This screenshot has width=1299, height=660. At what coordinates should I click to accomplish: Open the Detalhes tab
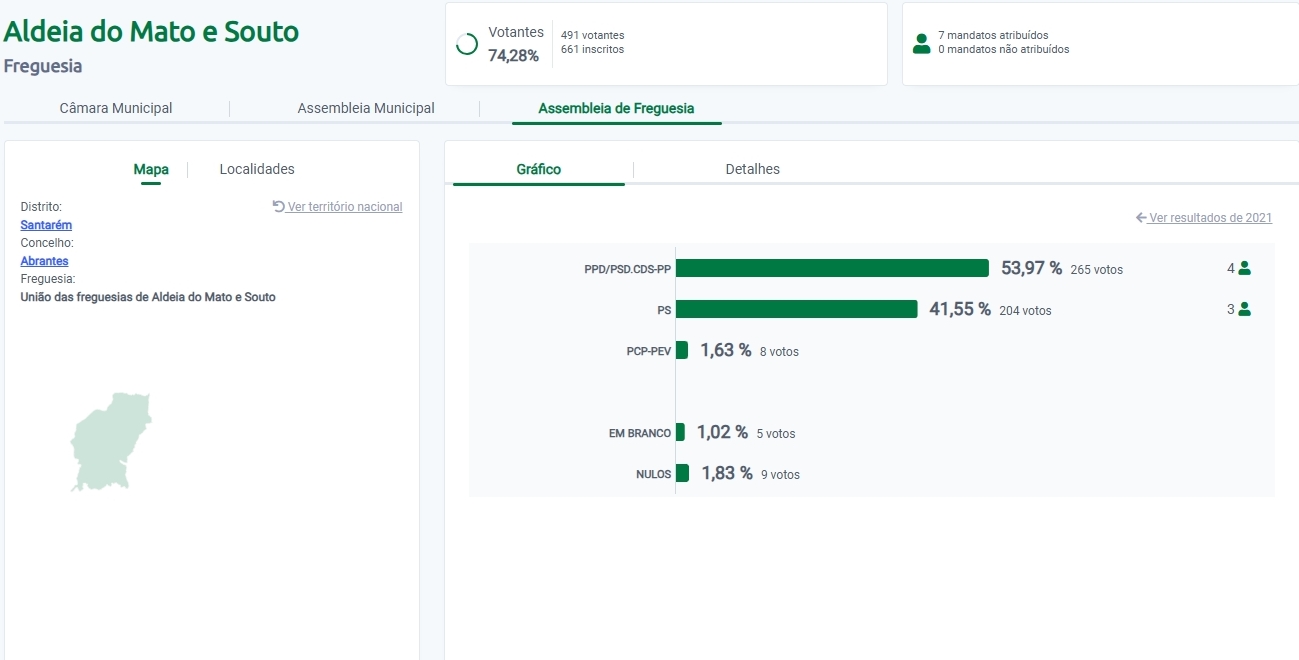pos(752,169)
